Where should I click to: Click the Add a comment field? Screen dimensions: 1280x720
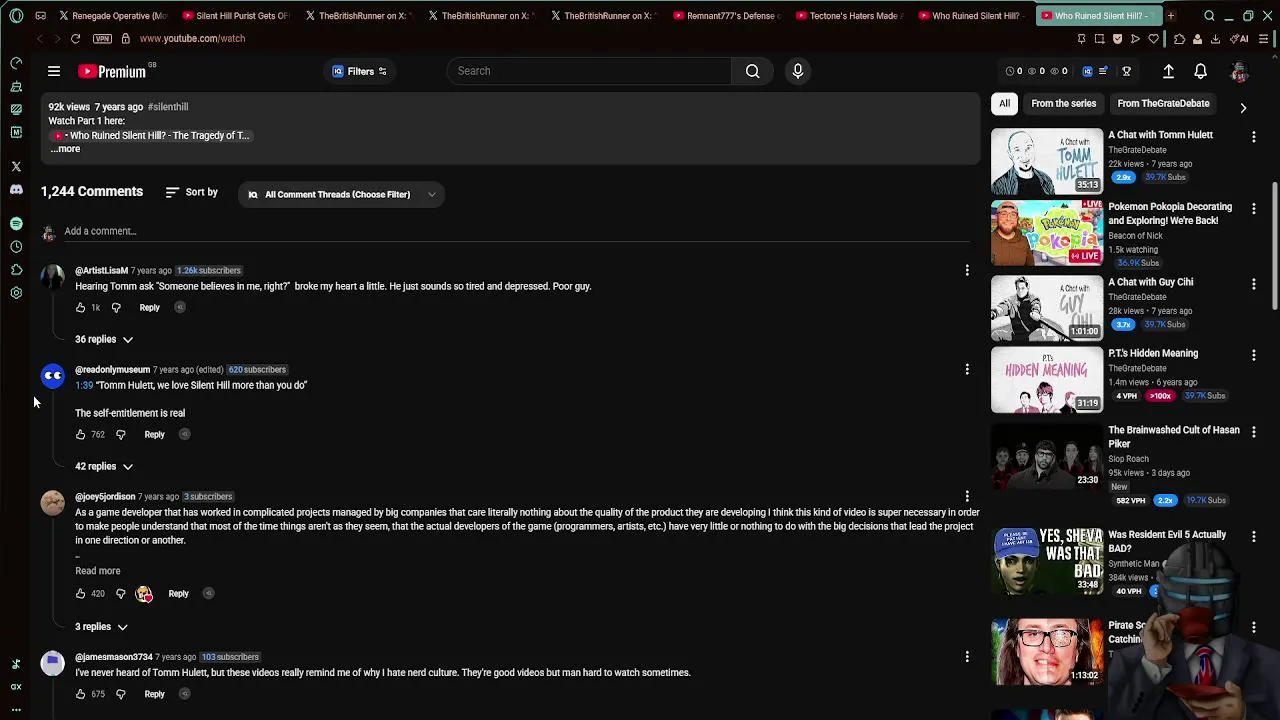click(517, 231)
